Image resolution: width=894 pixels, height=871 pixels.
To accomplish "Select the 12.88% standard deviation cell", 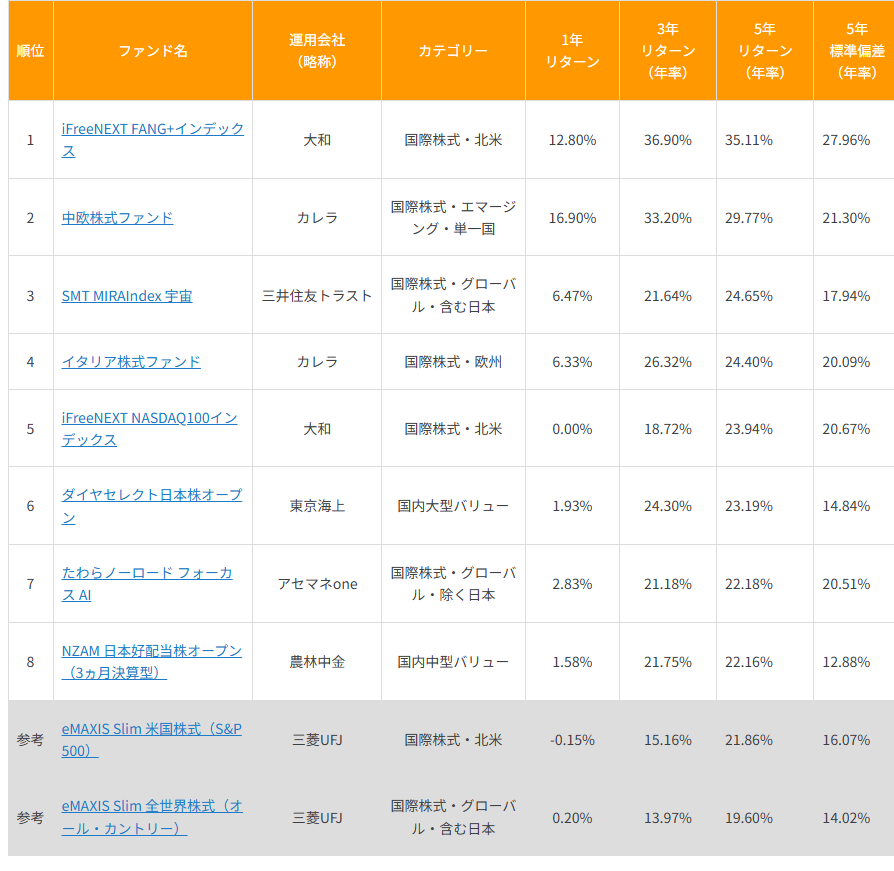I will pos(854,662).
